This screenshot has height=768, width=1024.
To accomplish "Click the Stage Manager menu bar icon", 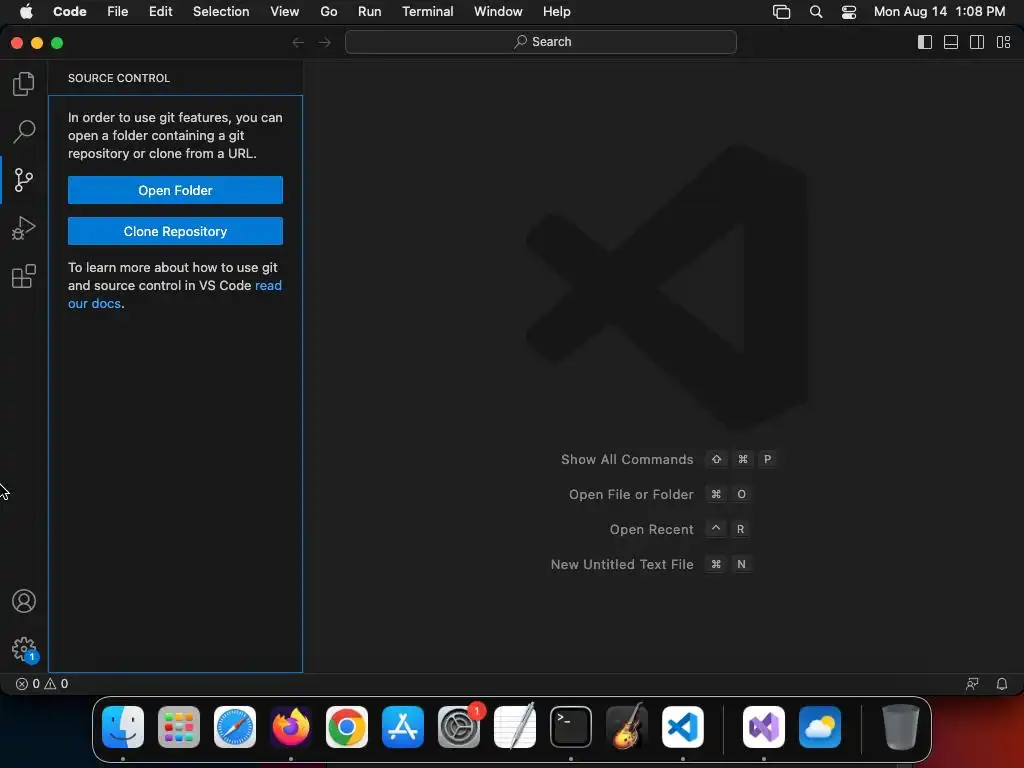I will click(782, 12).
